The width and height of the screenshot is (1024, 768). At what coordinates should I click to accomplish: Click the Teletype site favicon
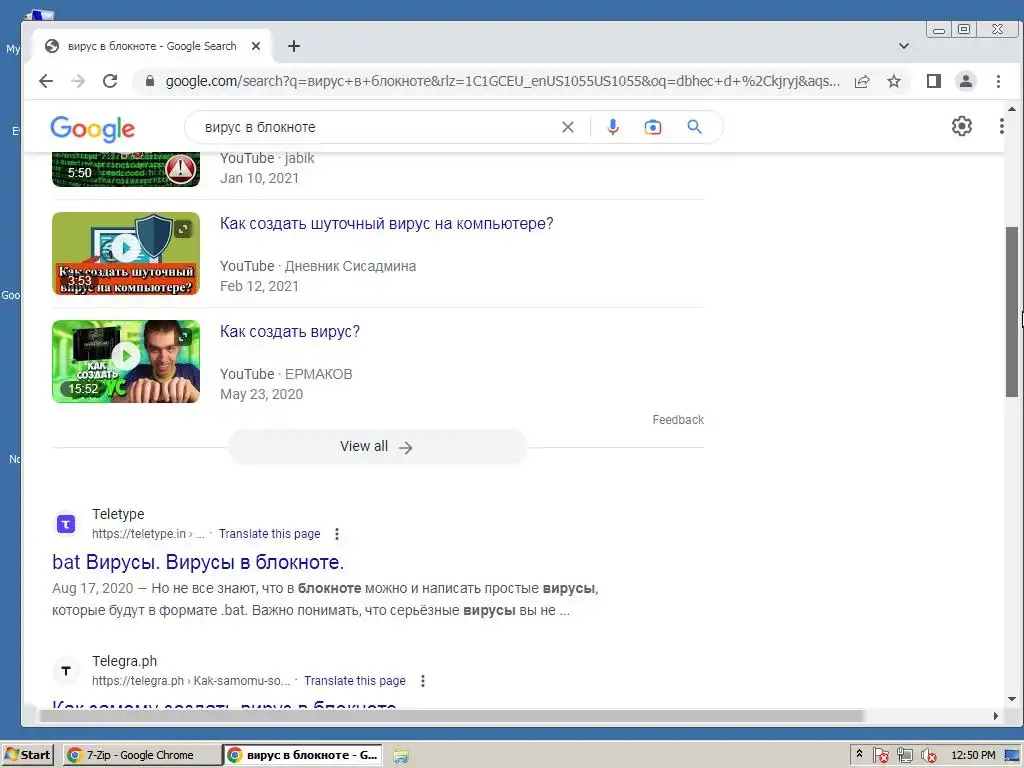pyautogui.click(x=66, y=524)
